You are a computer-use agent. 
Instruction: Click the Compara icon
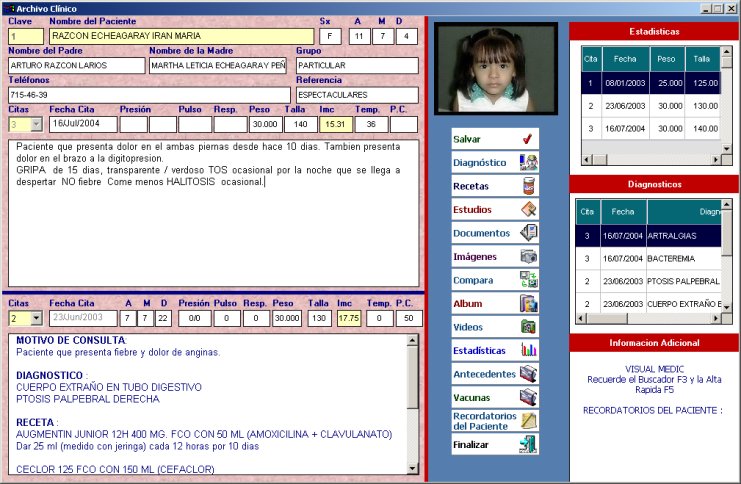click(528, 280)
